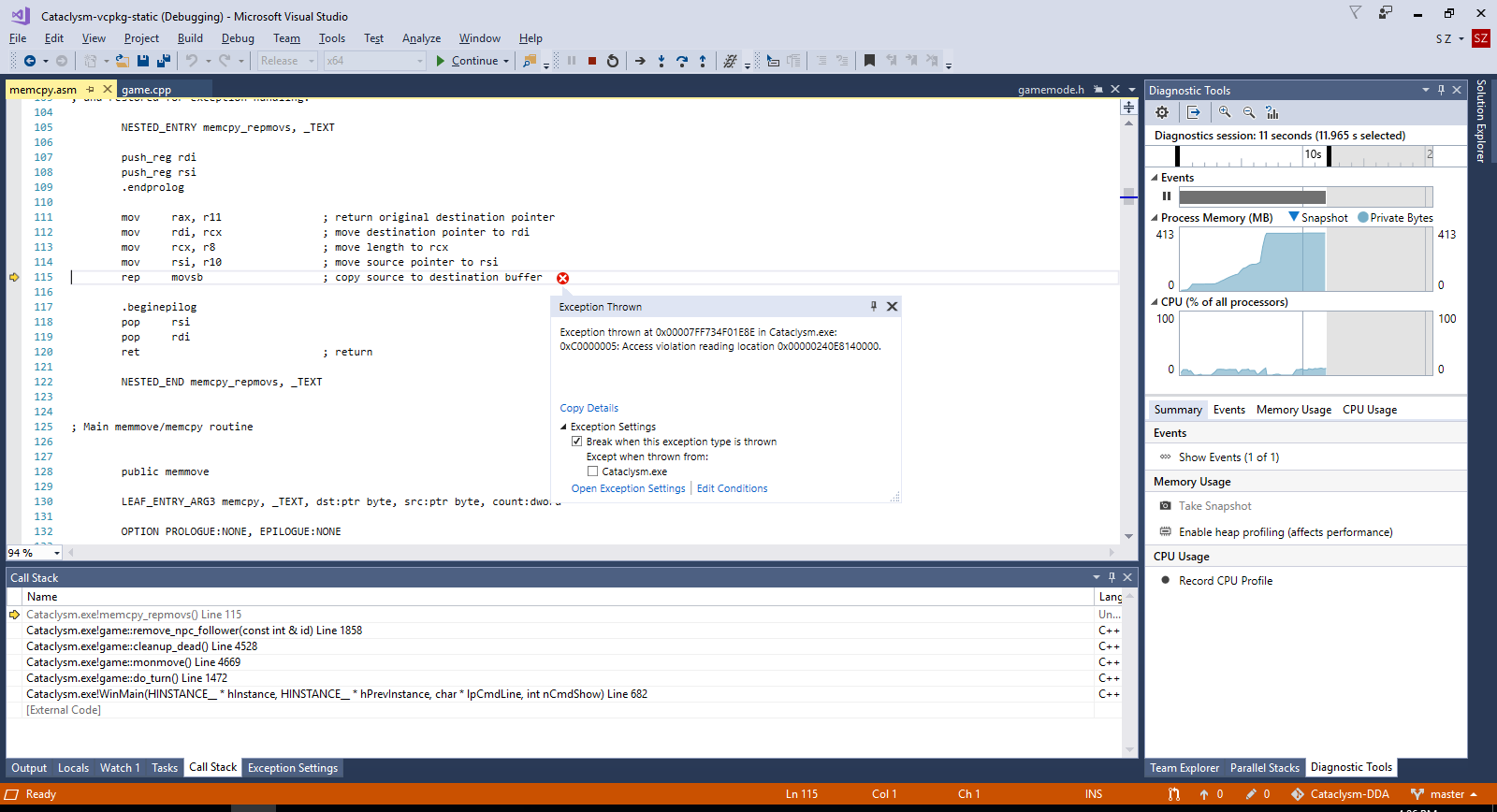
Task: Zoom in on the diagnostics timeline
Action: pyautogui.click(x=1225, y=112)
